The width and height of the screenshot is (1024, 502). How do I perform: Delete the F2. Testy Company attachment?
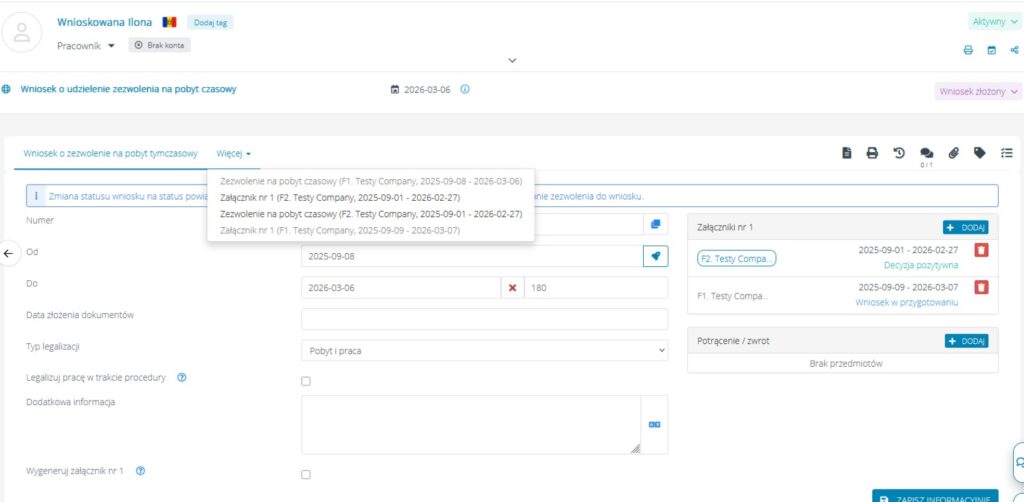(x=981, y=250)
